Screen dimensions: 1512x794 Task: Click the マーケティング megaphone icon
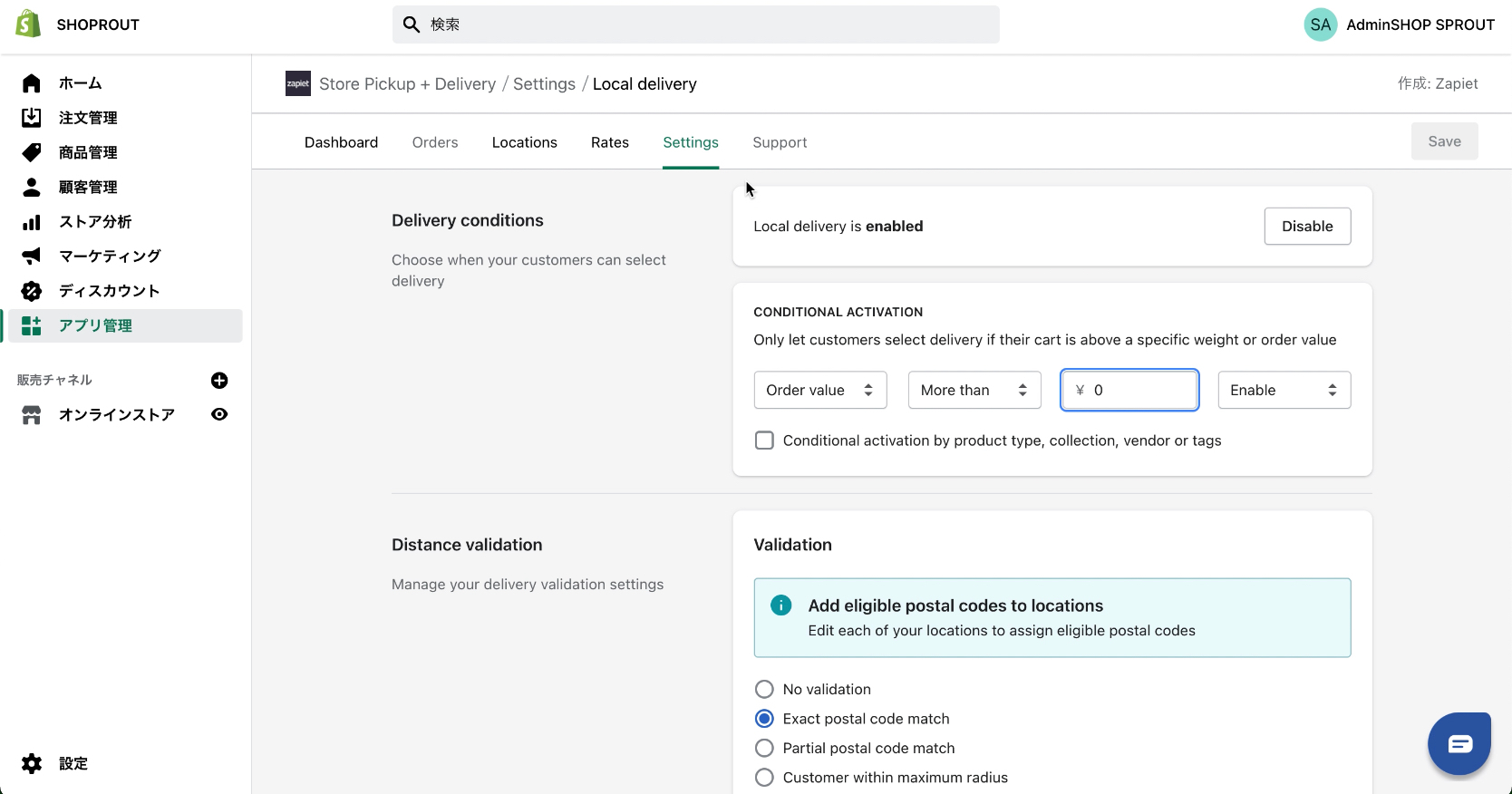[x=32, y=257]
